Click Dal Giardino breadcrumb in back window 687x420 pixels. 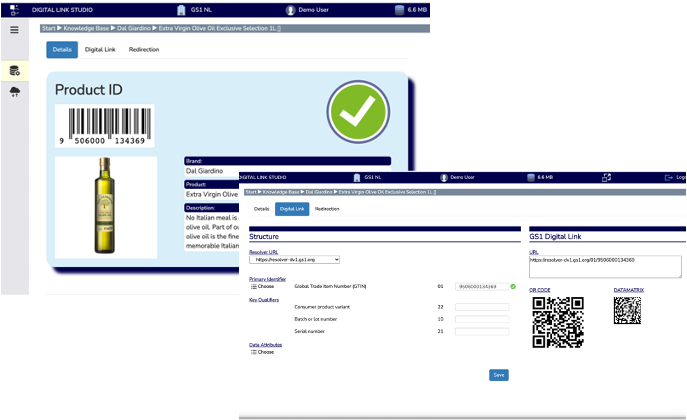point(134,28)
